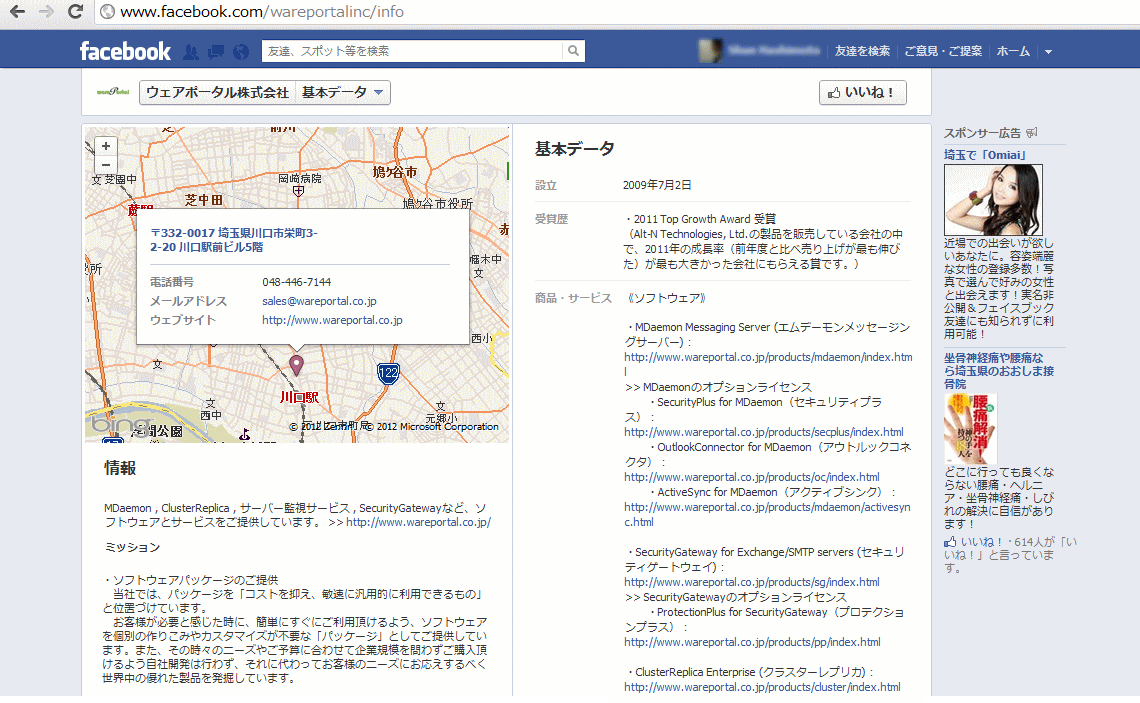Click the 情報 section heading
Screen dimensions: 1140x703
120,468
